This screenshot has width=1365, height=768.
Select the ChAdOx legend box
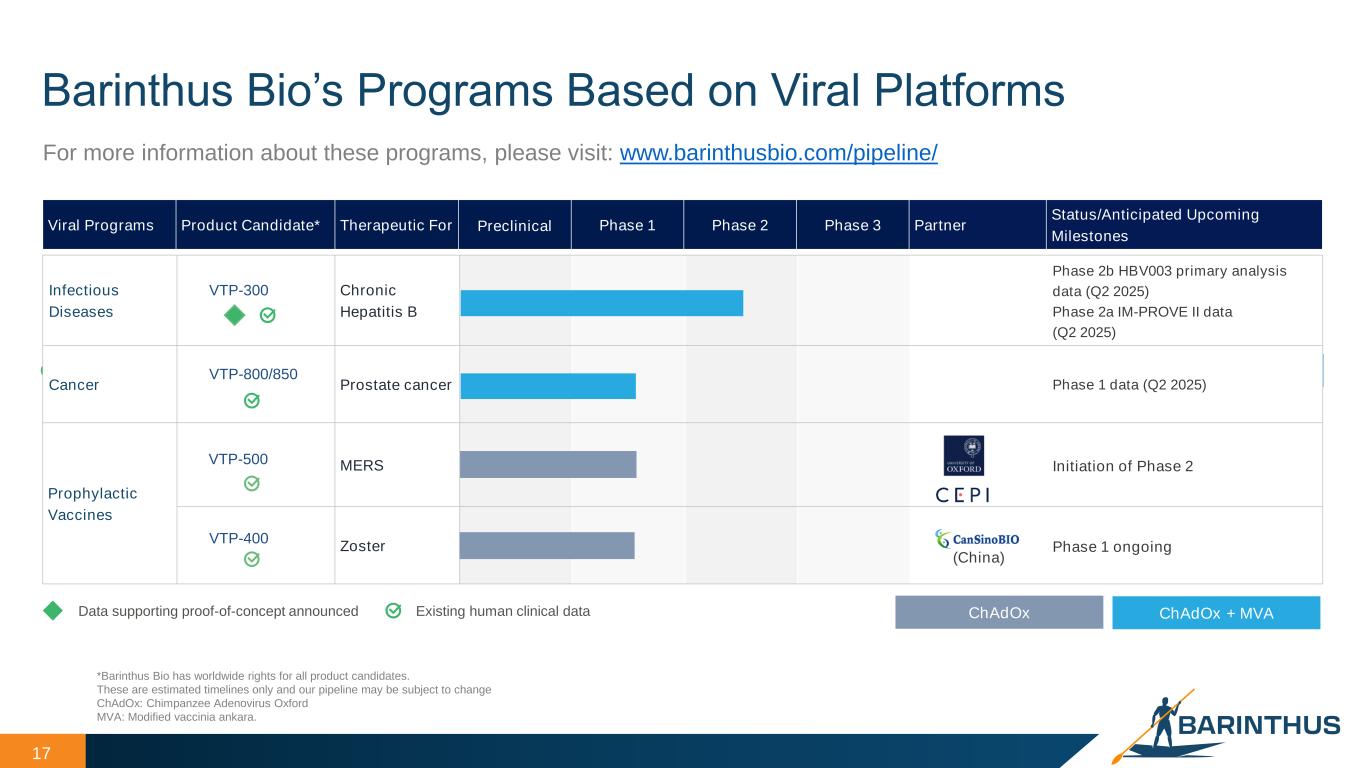click(998, 613)
